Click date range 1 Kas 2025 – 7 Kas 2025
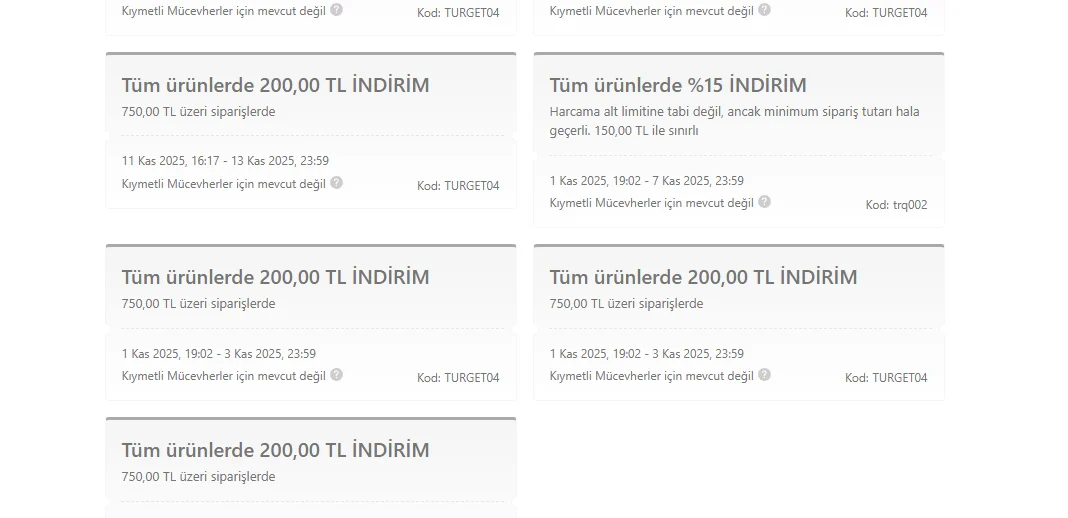 (646, 181)
